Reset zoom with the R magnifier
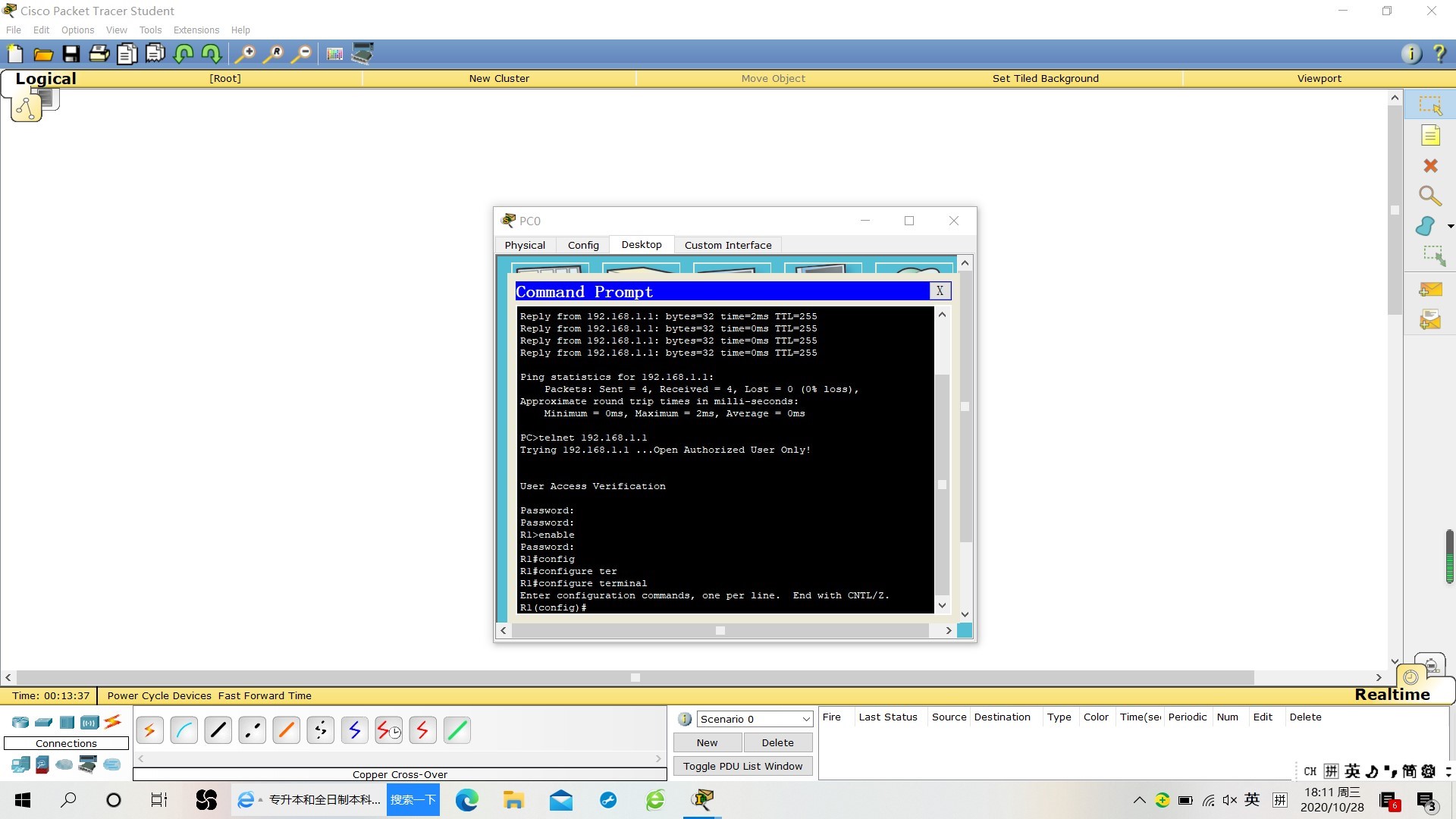Image resolution: width=1456 pixels, height=819 pixels. (x=272, y=54)
